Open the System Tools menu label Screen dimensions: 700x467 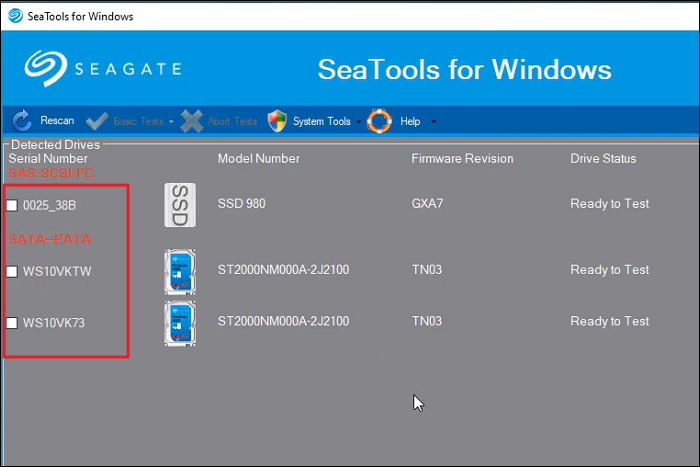pos(321,121)
